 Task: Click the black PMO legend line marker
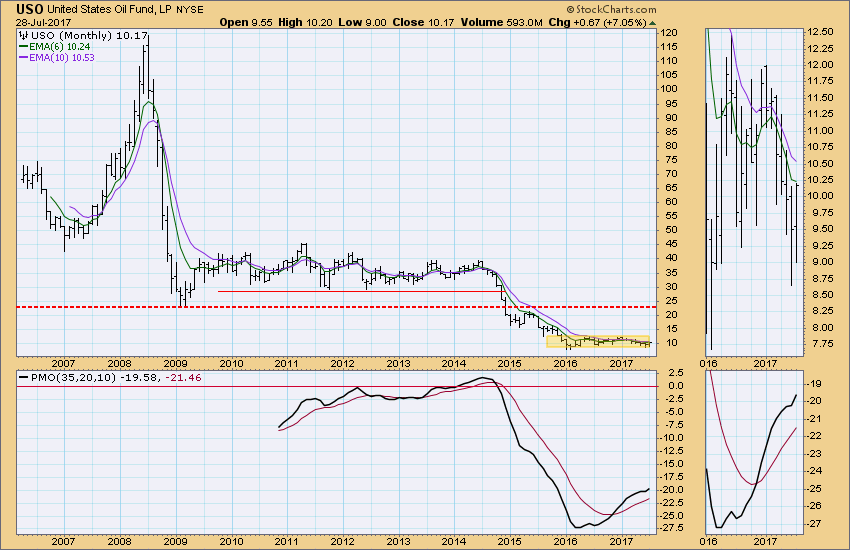(23, 378)
